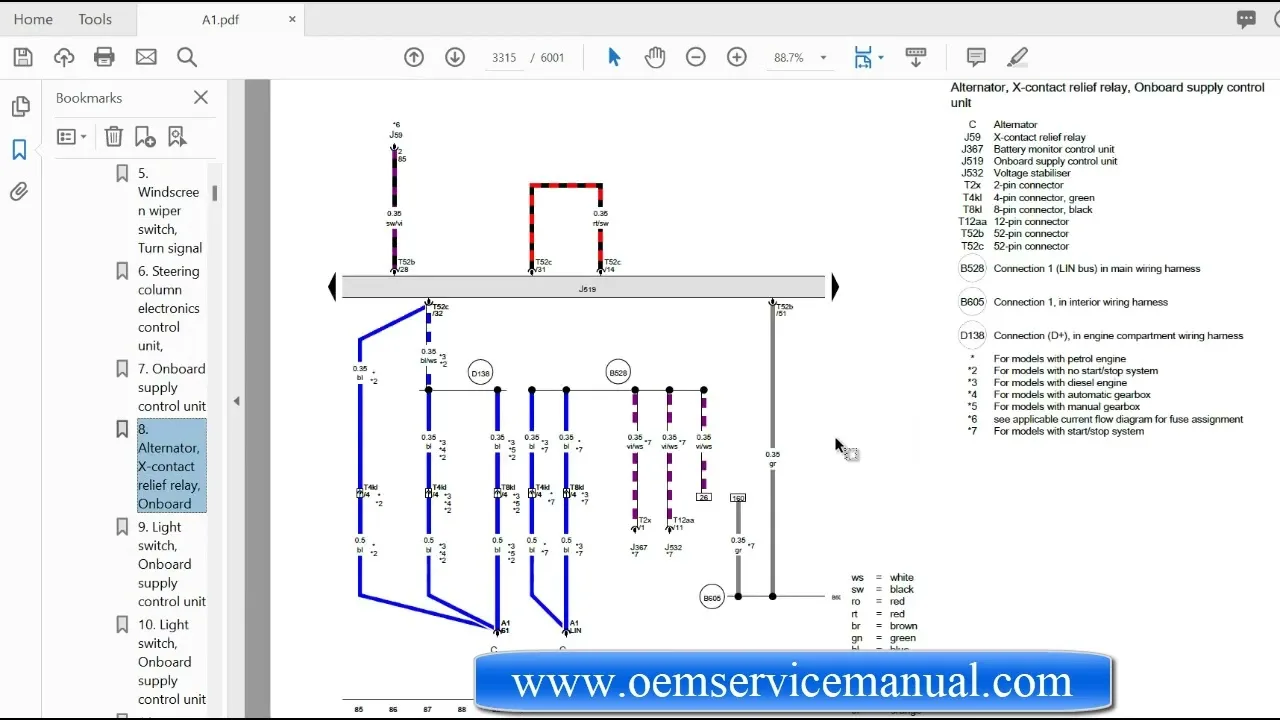Screen dimensions: 1280x720
Task: Open bookmark 6. Steering column electronics
Action: click(170, 308)
